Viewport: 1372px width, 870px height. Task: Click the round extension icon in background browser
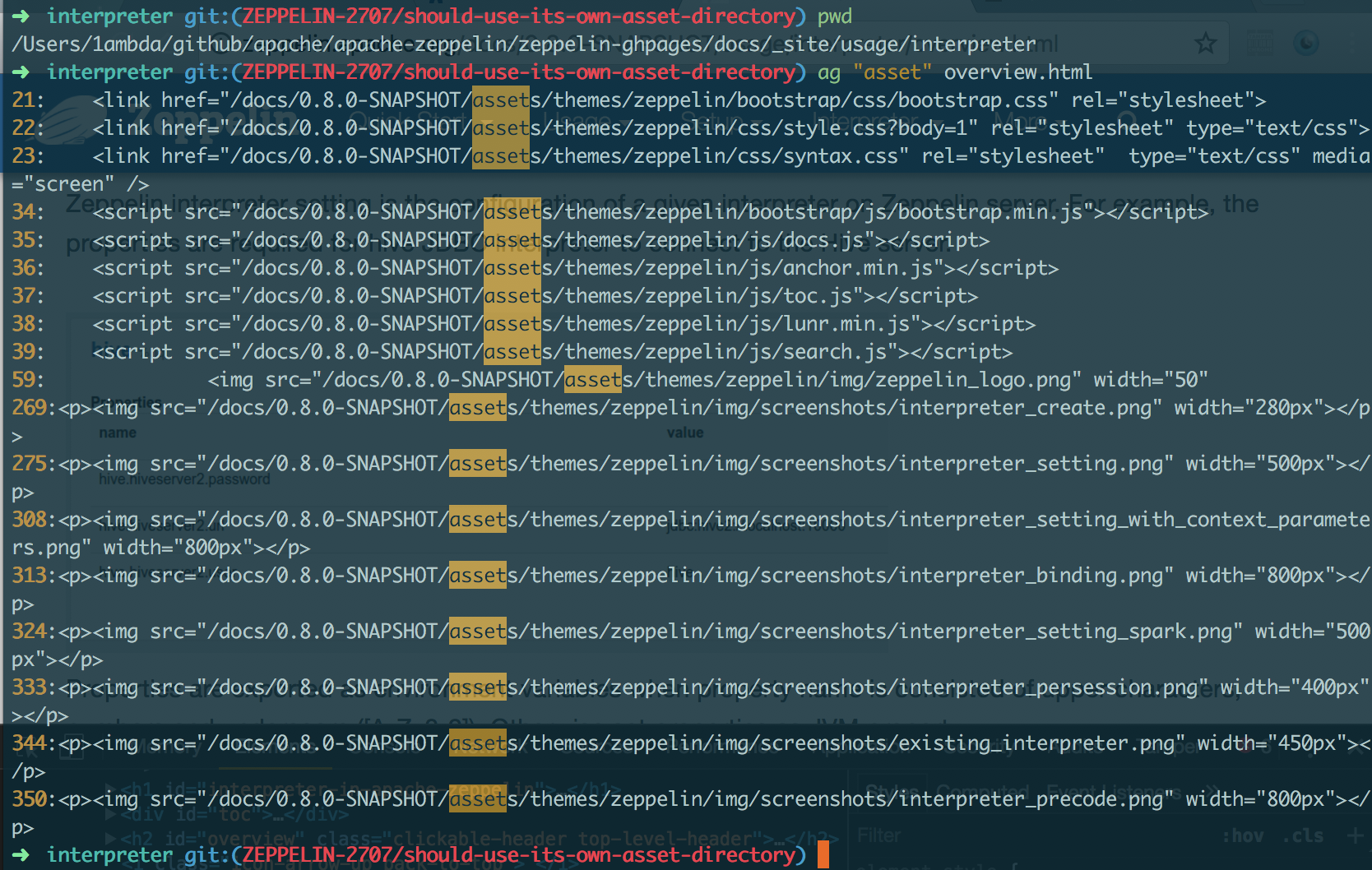tap(1306, 43)
